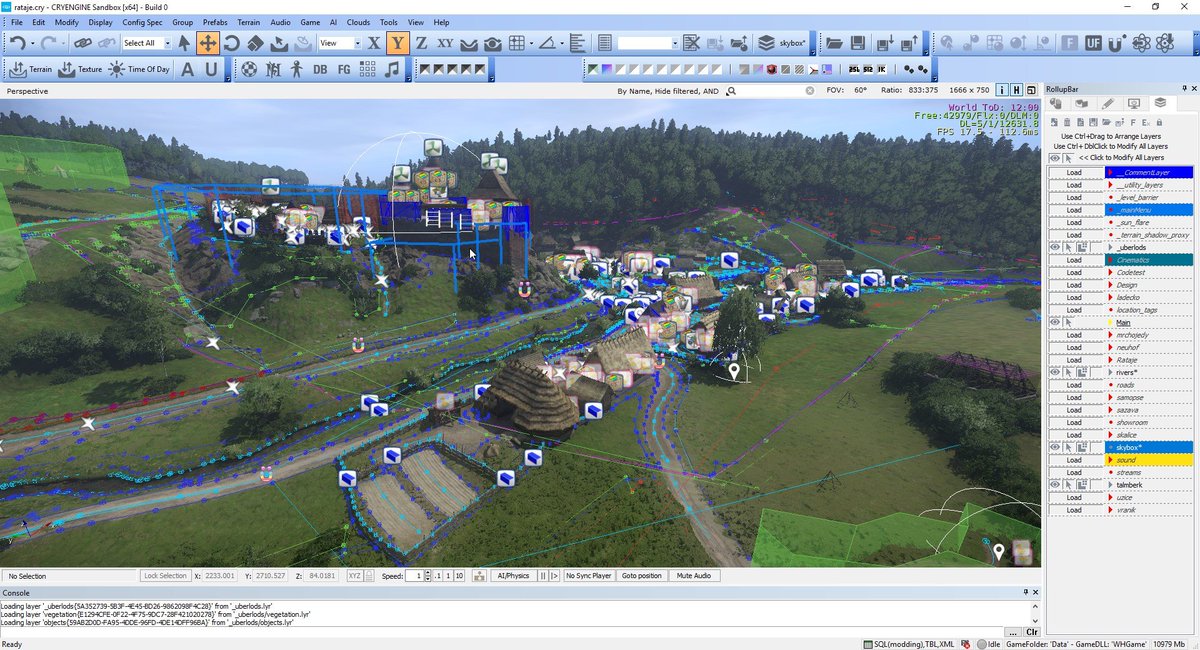This screenshot has width=1200, height=650.
Task: Click the FG flow graph icon
Action: (x=344, y=69)
